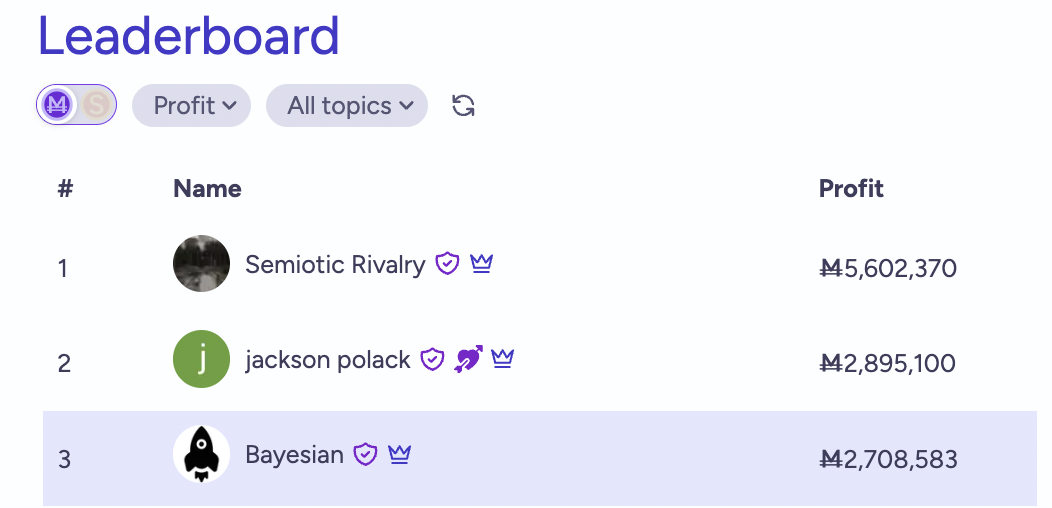Click jackson polack's verified shield badge
The height and width of the screenshot is (508, 1052).
(x=432, y=359)
